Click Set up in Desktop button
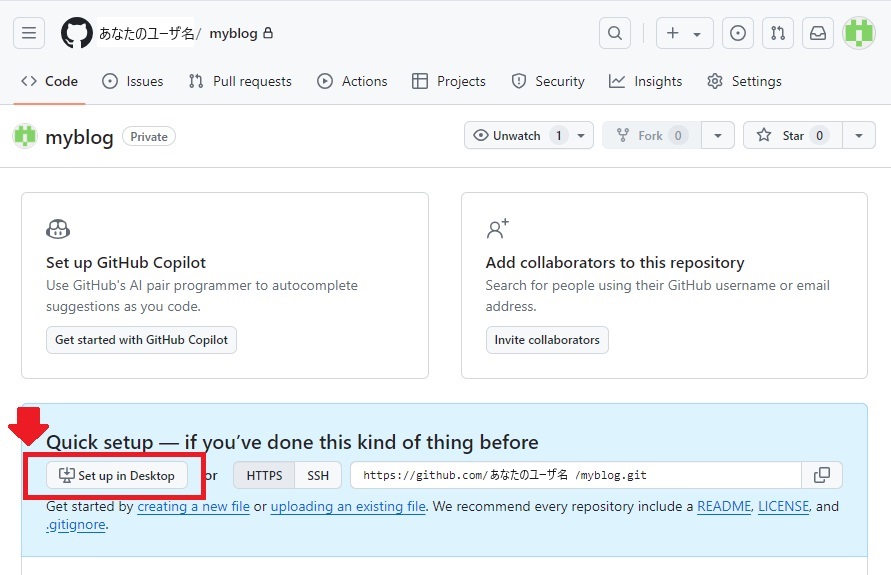 [117, 475]
